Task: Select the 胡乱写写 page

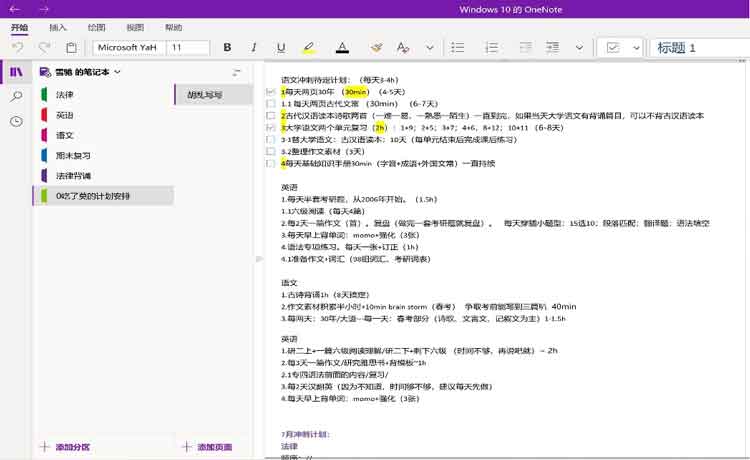Action: (213, 95)
